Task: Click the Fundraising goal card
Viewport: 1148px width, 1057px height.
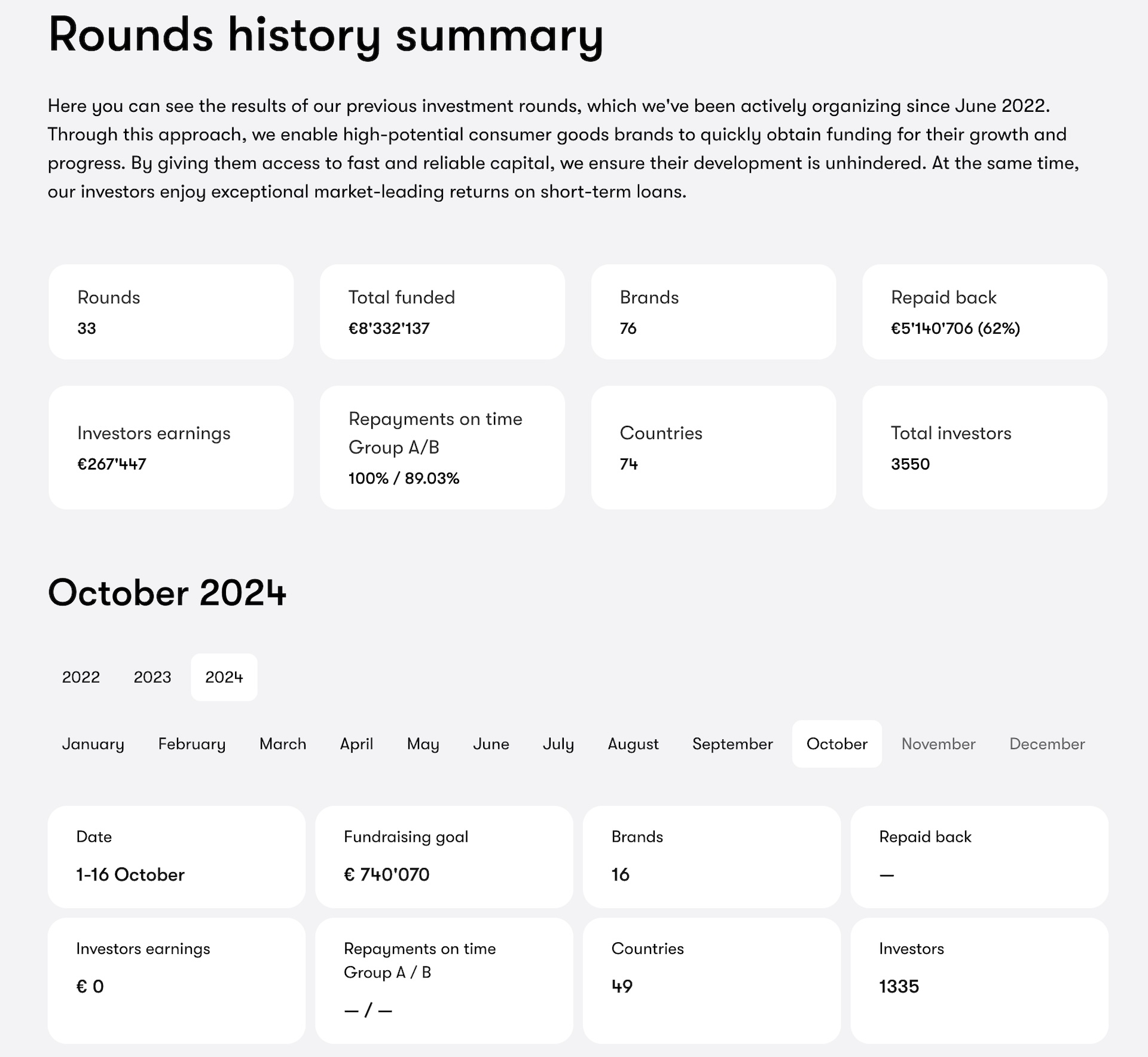Action: [x=444, y=857]
